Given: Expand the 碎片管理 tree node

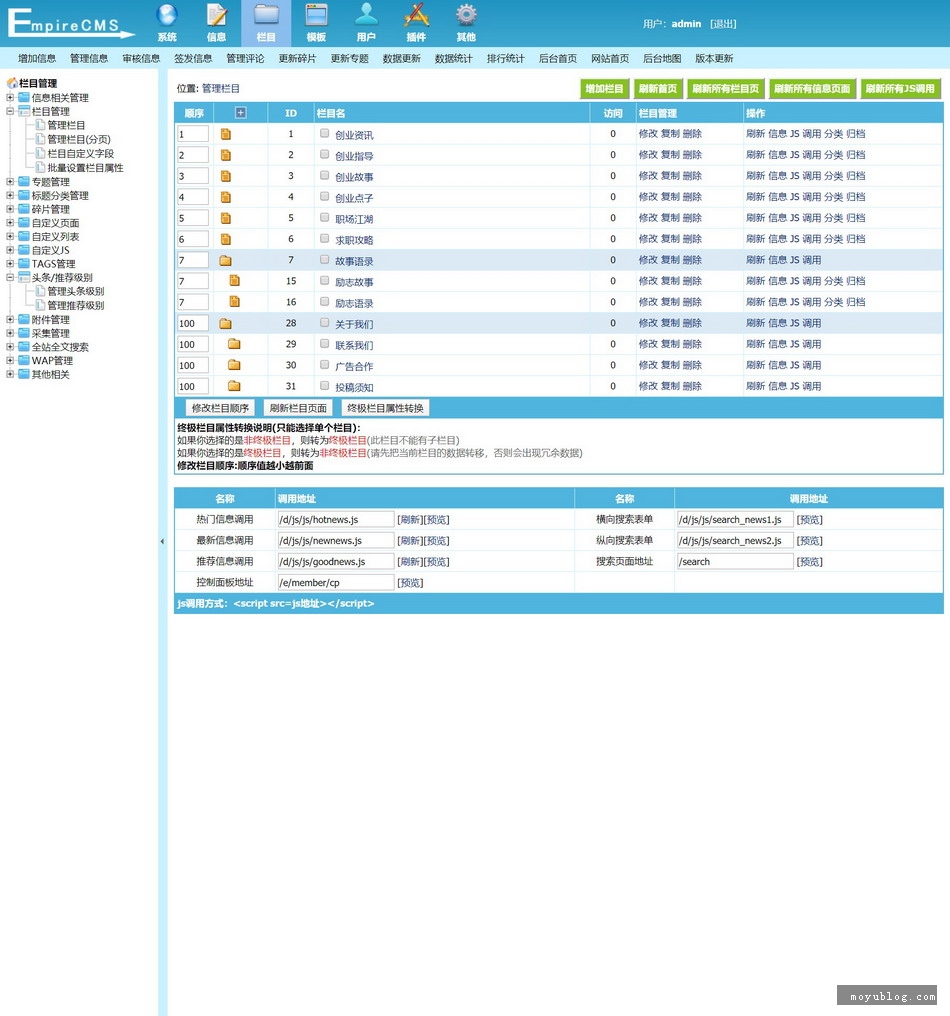Looking at the screenshot, I should click(x=10, y=209).
